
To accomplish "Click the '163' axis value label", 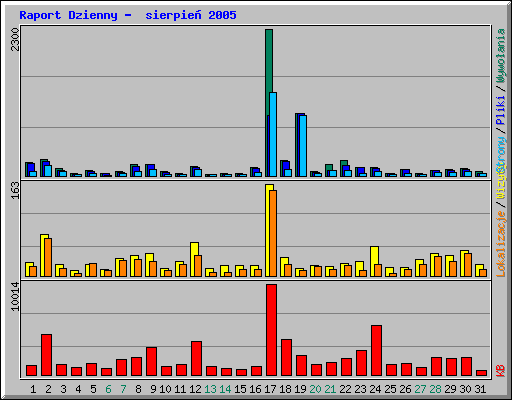I will pyautogui.click(x=15, y=191).
